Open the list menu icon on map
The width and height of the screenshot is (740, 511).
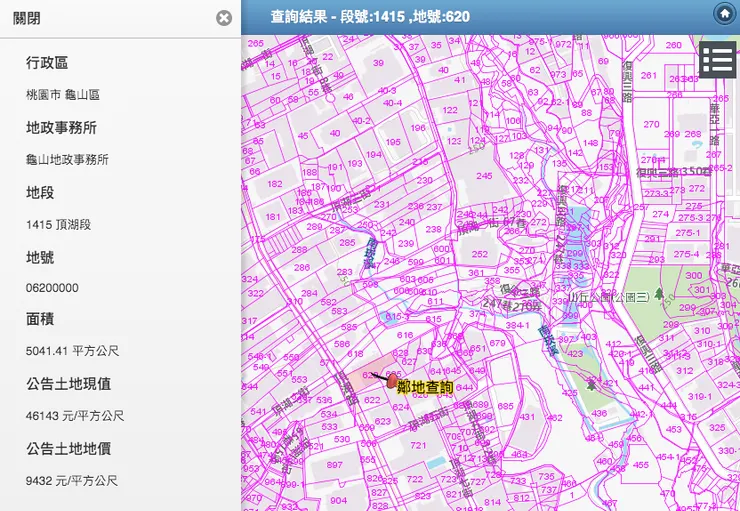[x=718, y=59]
